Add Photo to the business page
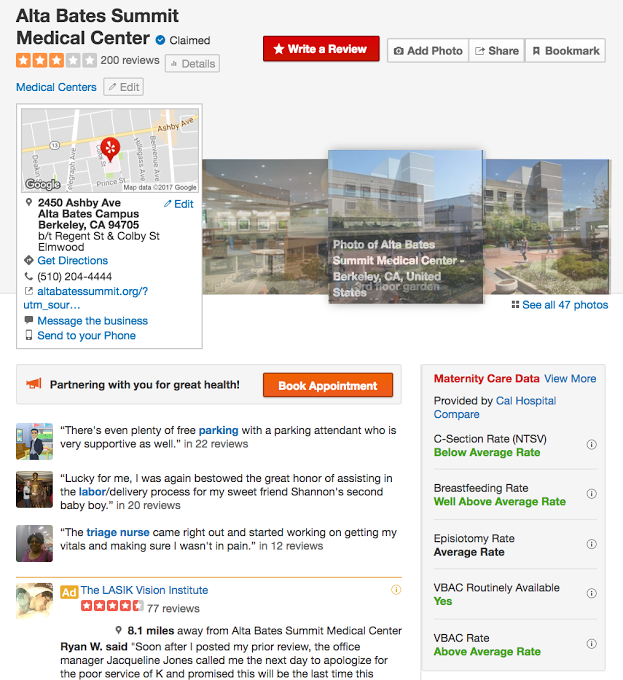 (428, 51)
